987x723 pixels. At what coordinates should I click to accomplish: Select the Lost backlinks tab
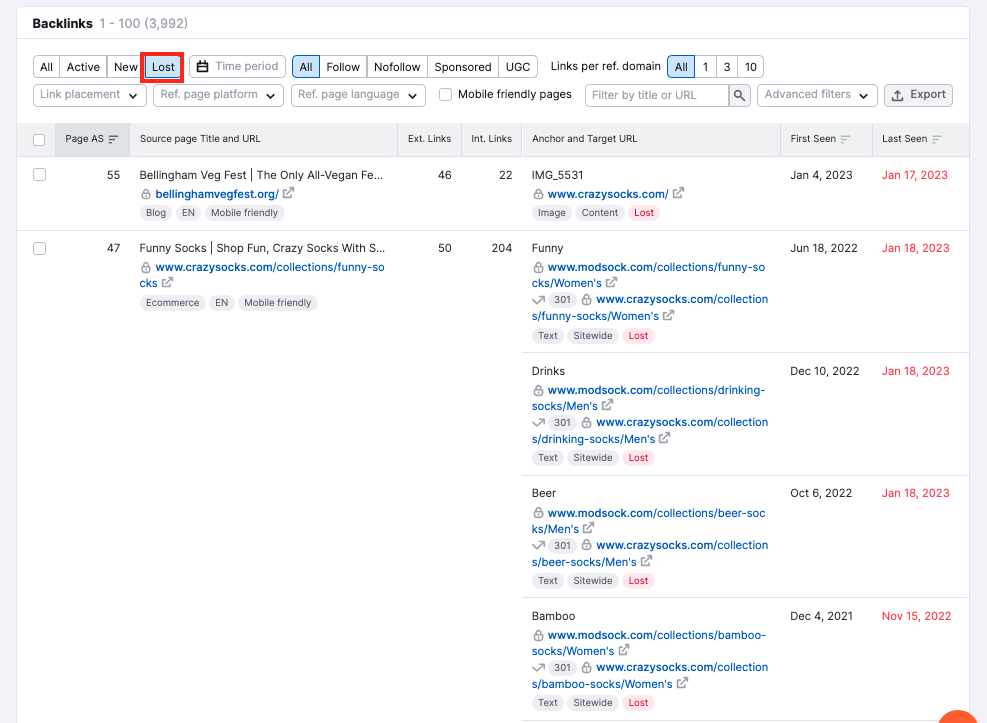pyautogui.click(x=163, y=67)
